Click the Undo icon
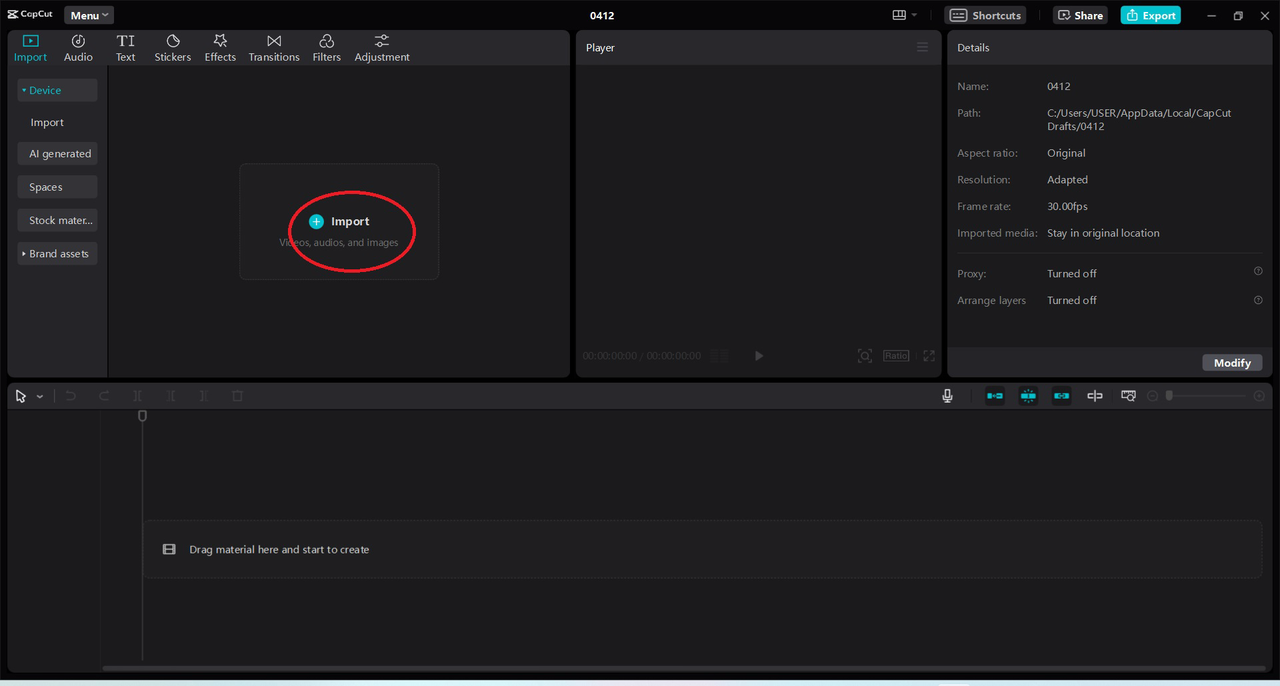 pos(71,396)
